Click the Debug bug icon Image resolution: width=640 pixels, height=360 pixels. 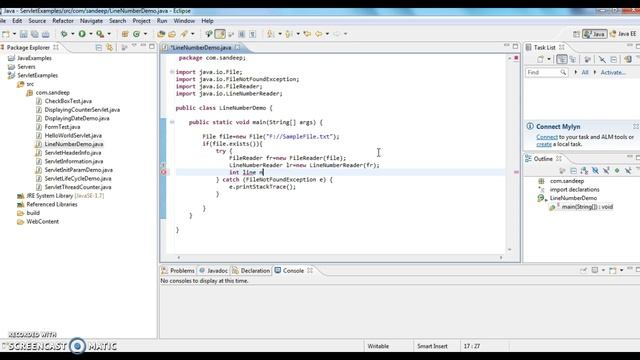coord(64,34)
